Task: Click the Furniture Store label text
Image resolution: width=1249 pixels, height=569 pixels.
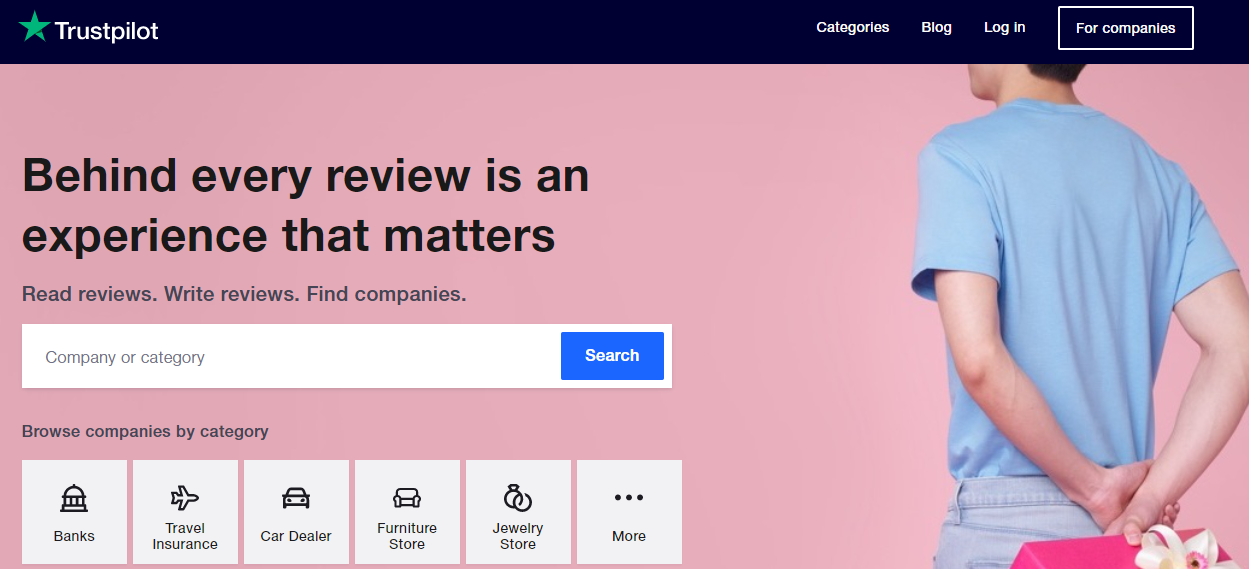Action: click(407, 536)
